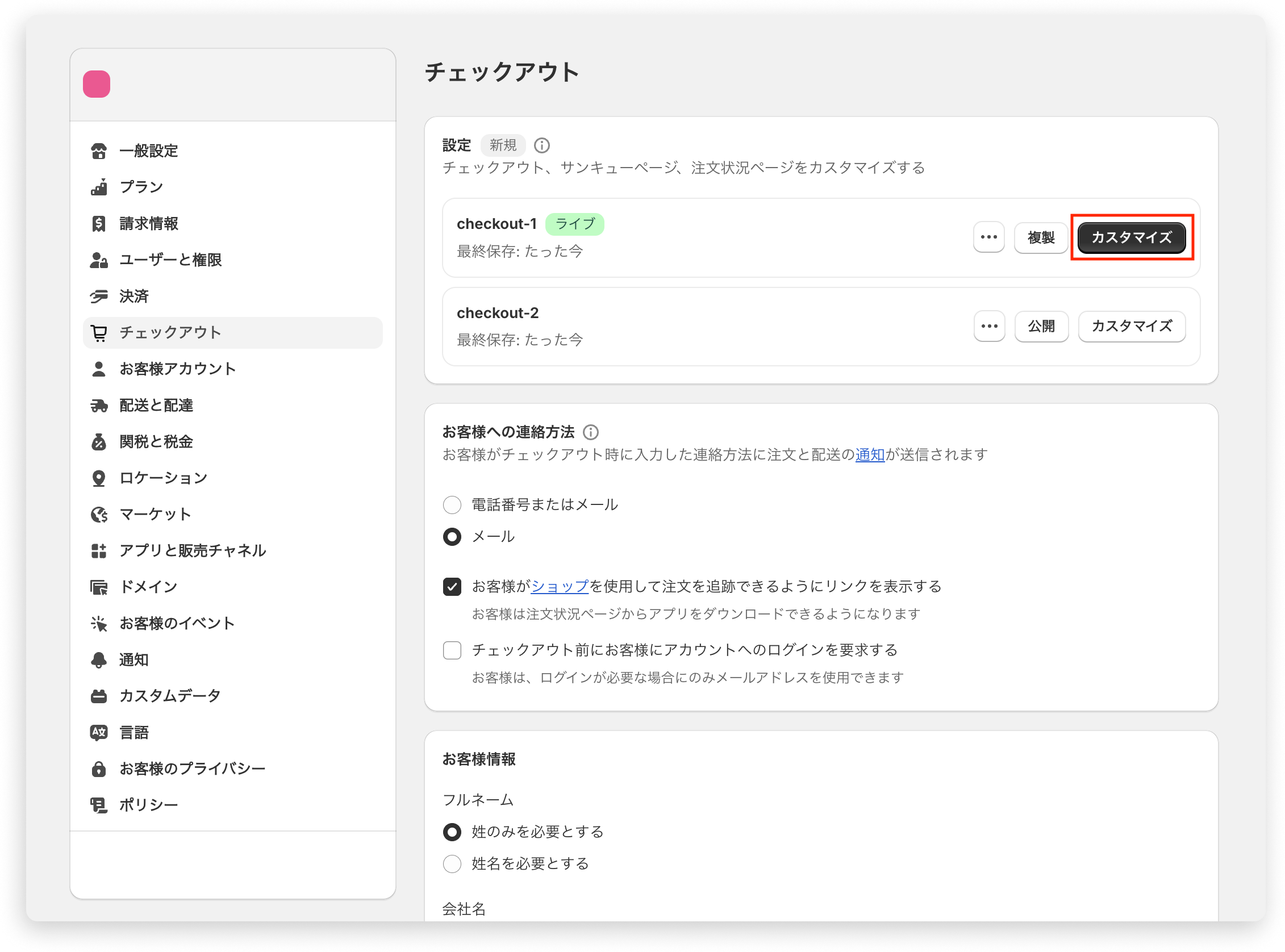Screen dimensions: 1285x952
Task: Click 公開 button for checkout-2
Action: [x=1041, y=326]
